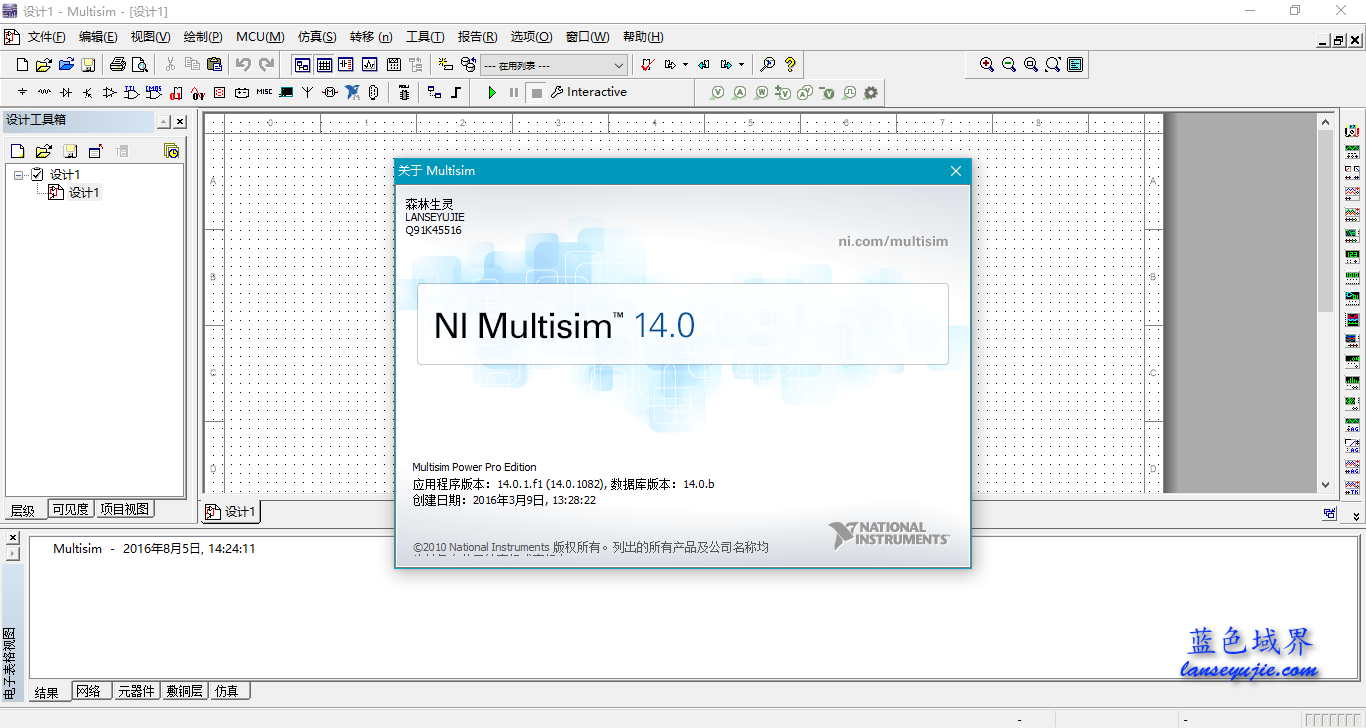Viewport: 1366px width, 728px height.
Task: Open Probe settings gear
Action: point(871,92)
